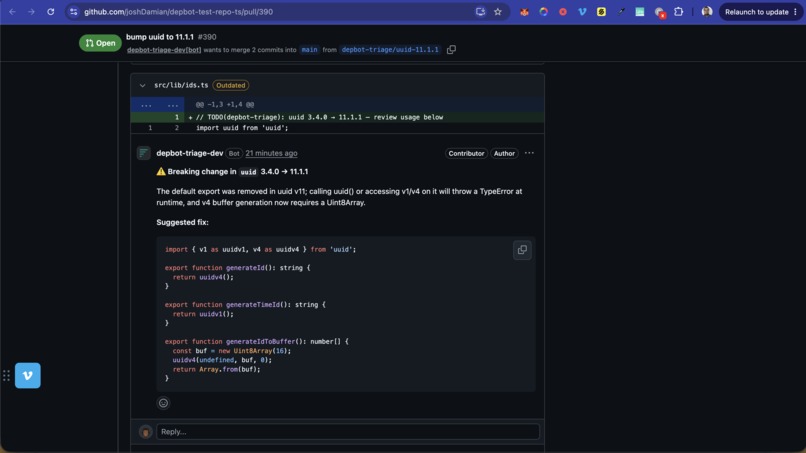Click the Breaking change in uuid heading
This screenshot has width=806, height=453.
(232, 172)
